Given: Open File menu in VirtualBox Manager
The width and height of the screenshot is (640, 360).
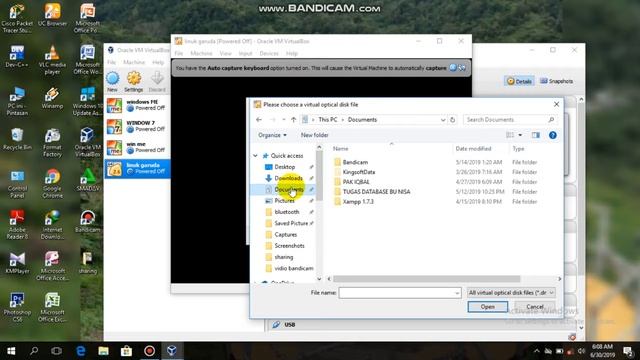Looking at the screenshot, I should tap(112, 62).
